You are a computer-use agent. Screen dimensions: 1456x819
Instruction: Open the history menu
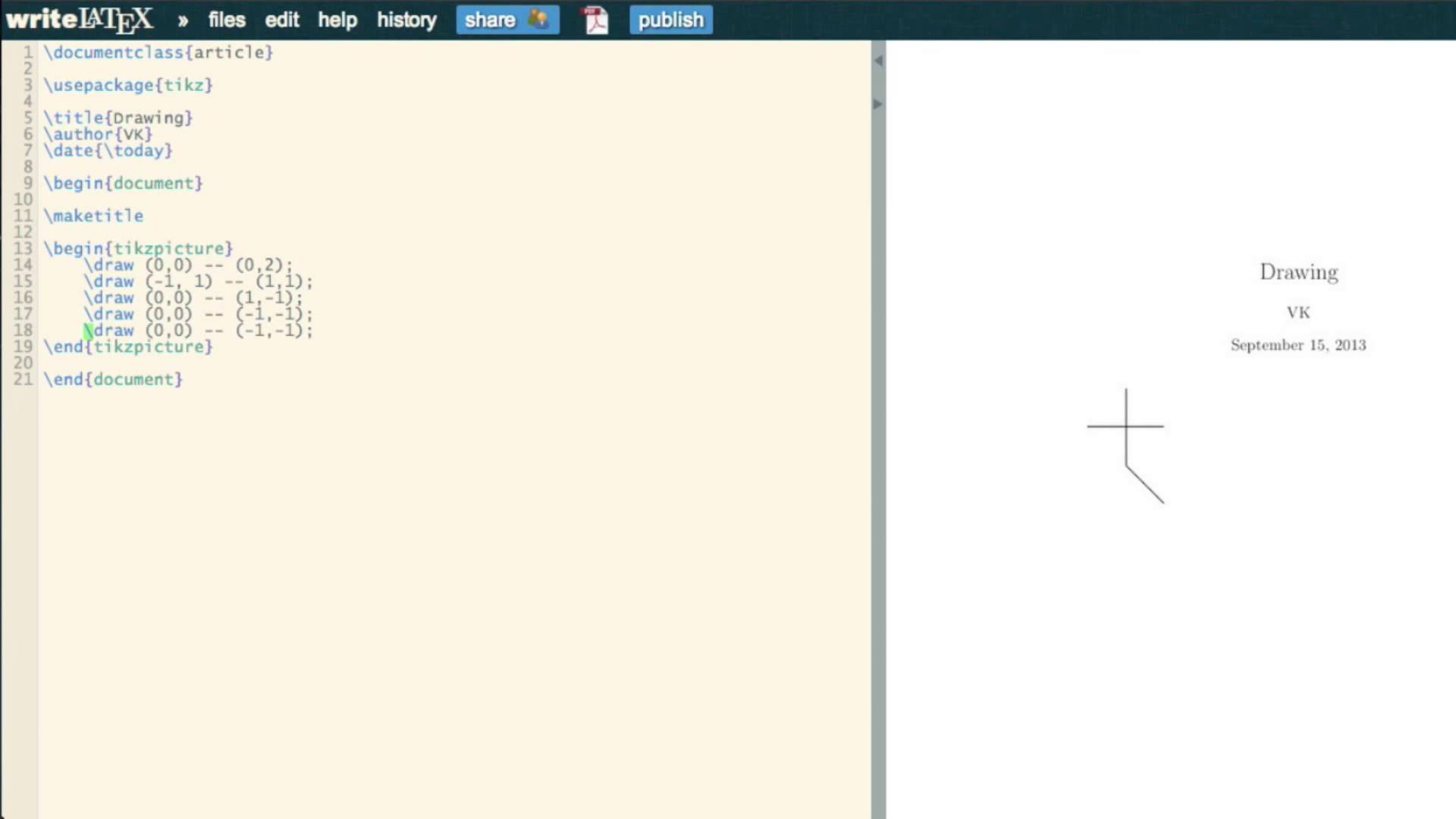(x=406, y=20)
